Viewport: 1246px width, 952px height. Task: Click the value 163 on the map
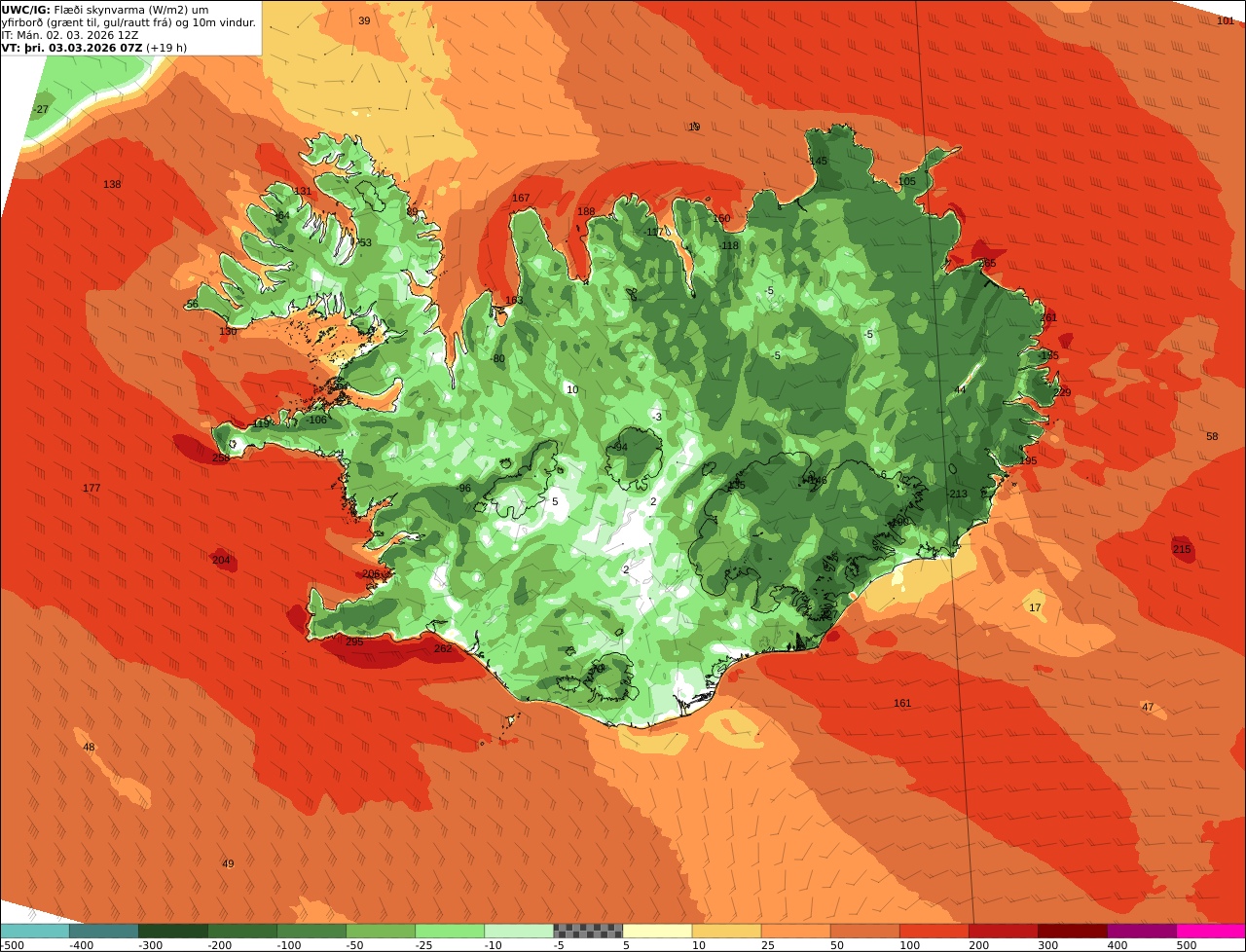pos(514,300)
